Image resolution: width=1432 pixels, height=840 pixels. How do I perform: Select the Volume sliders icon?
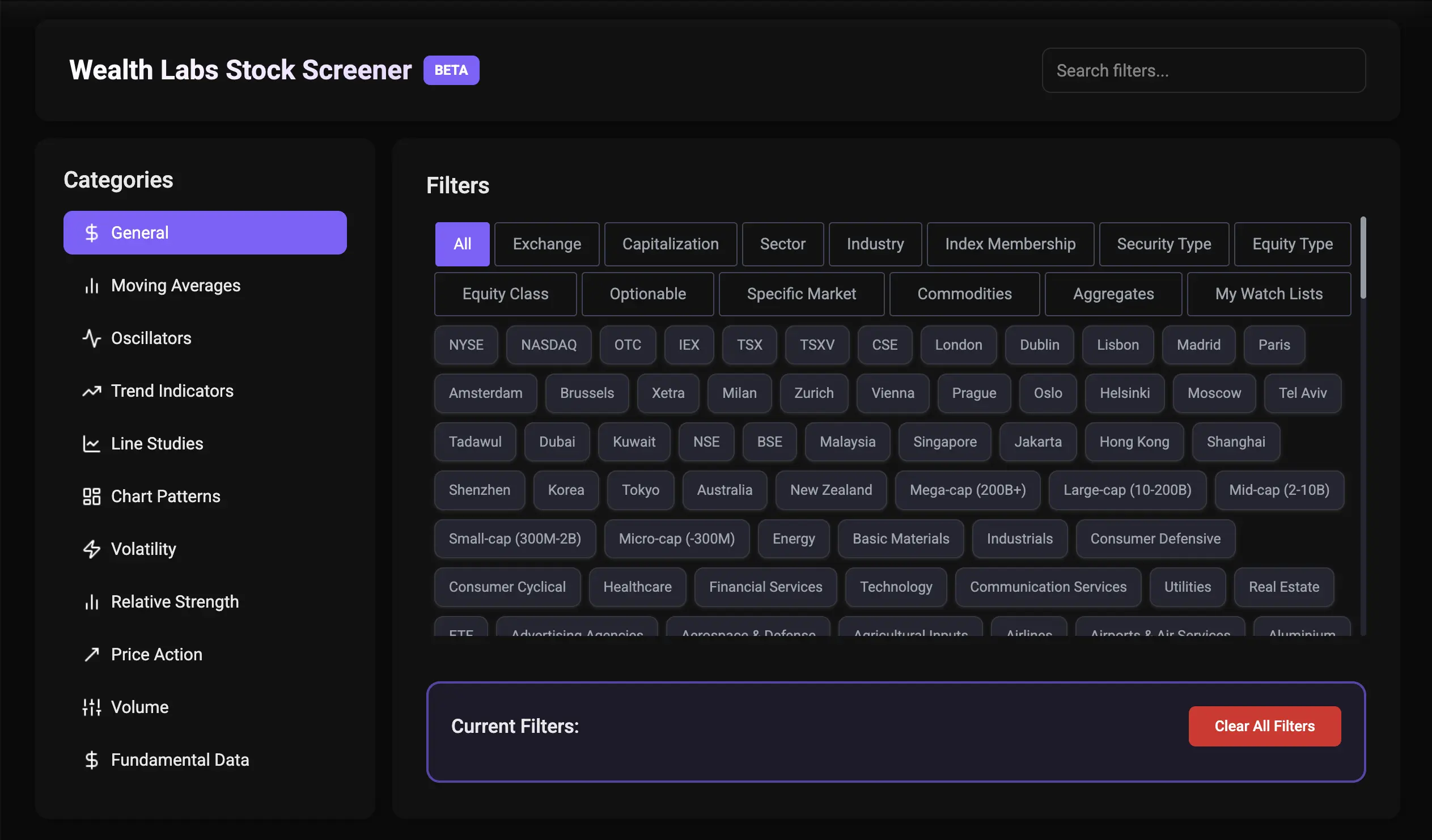click(x=92, y=707)
